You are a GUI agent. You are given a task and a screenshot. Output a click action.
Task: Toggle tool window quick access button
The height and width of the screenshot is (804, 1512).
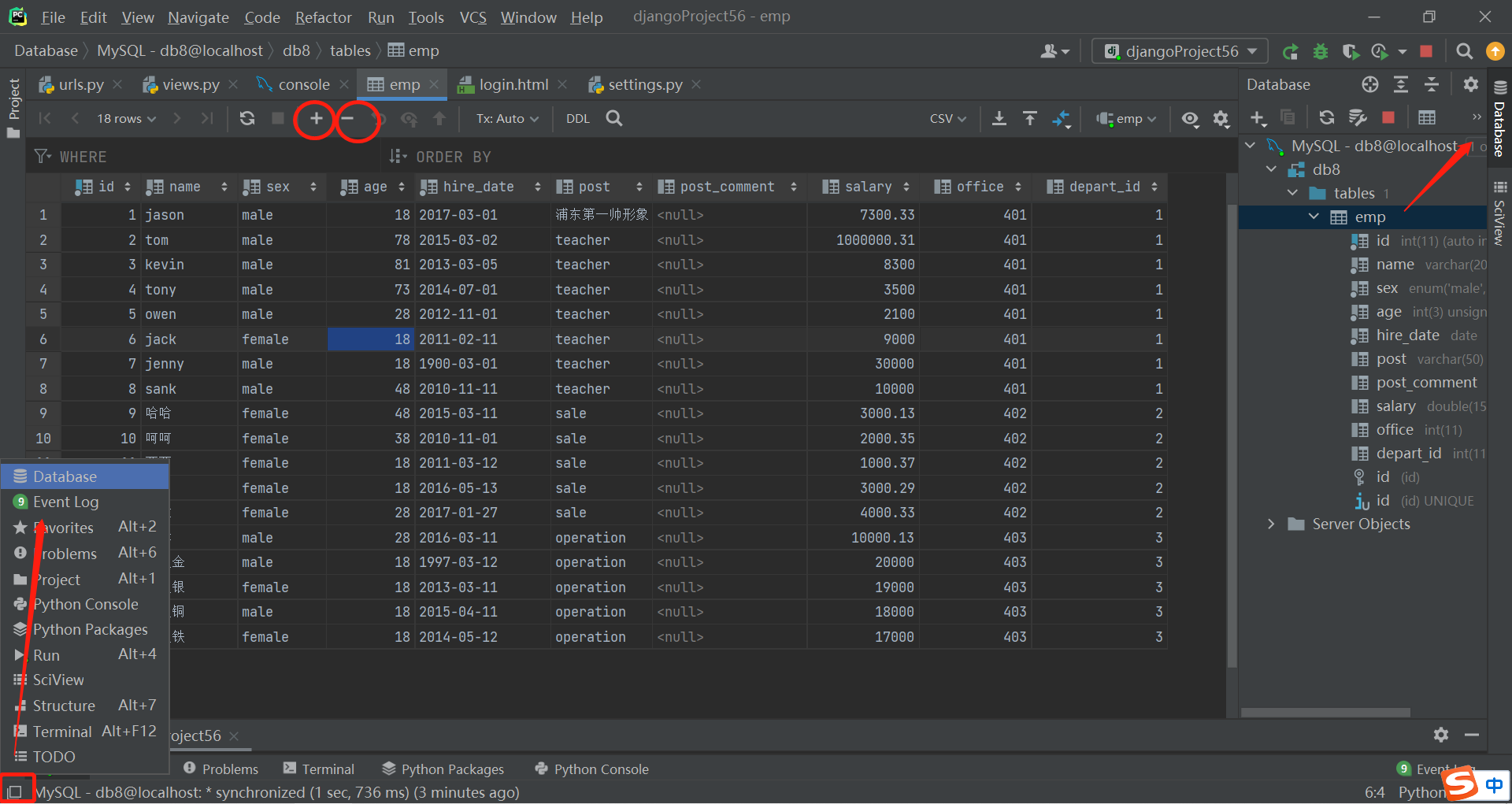[x=15, y=791]
